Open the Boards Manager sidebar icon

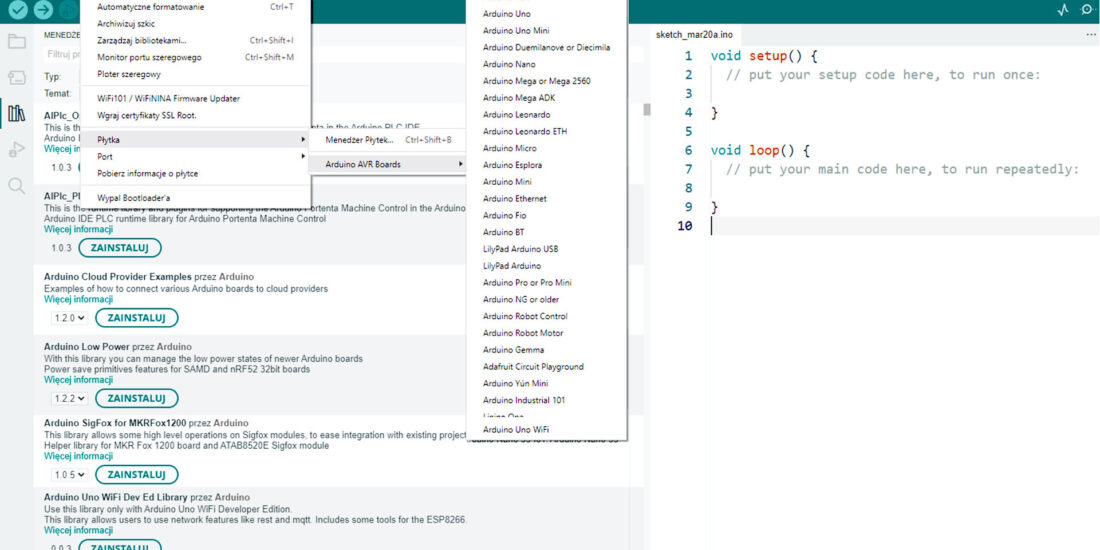point(16,76)
